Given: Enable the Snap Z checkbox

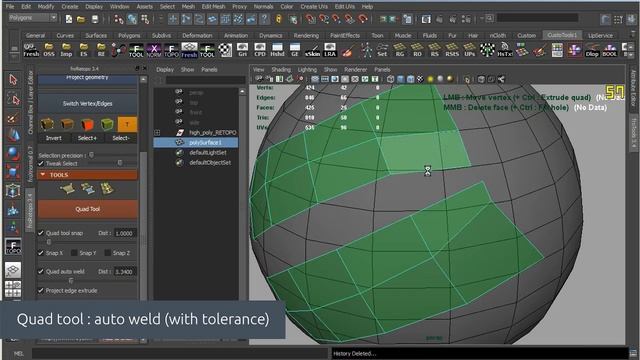Looking at the screenshot, I should click(107, 253).
